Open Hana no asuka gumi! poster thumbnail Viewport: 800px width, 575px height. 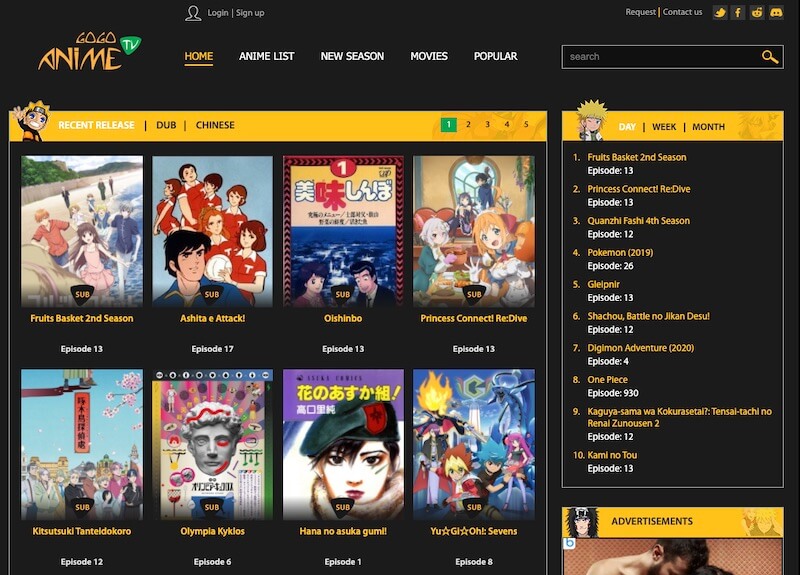[x=343, y=444]
